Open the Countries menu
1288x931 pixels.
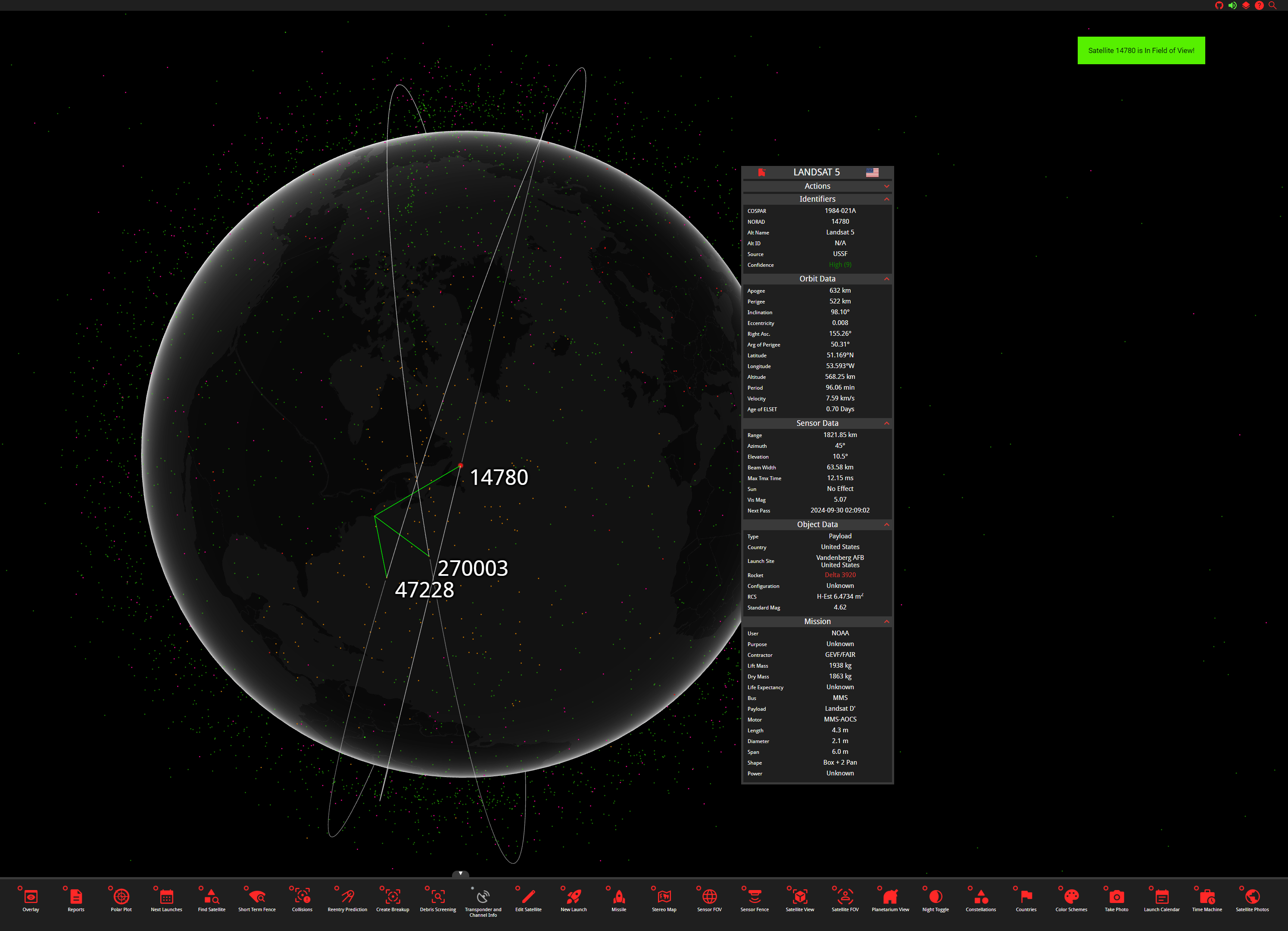1026,900
